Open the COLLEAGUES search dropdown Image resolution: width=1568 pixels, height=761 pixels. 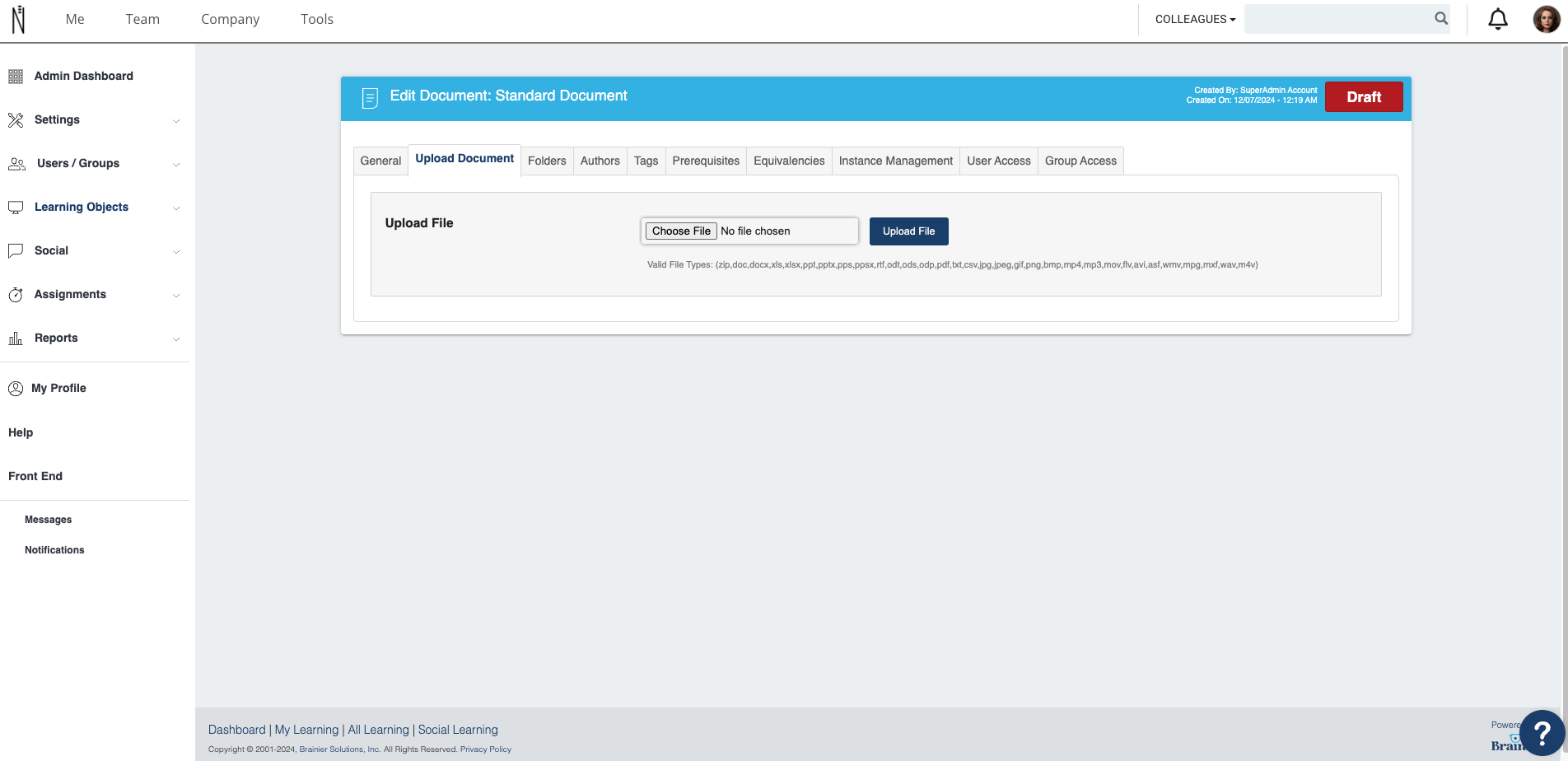click(1195, 19)
